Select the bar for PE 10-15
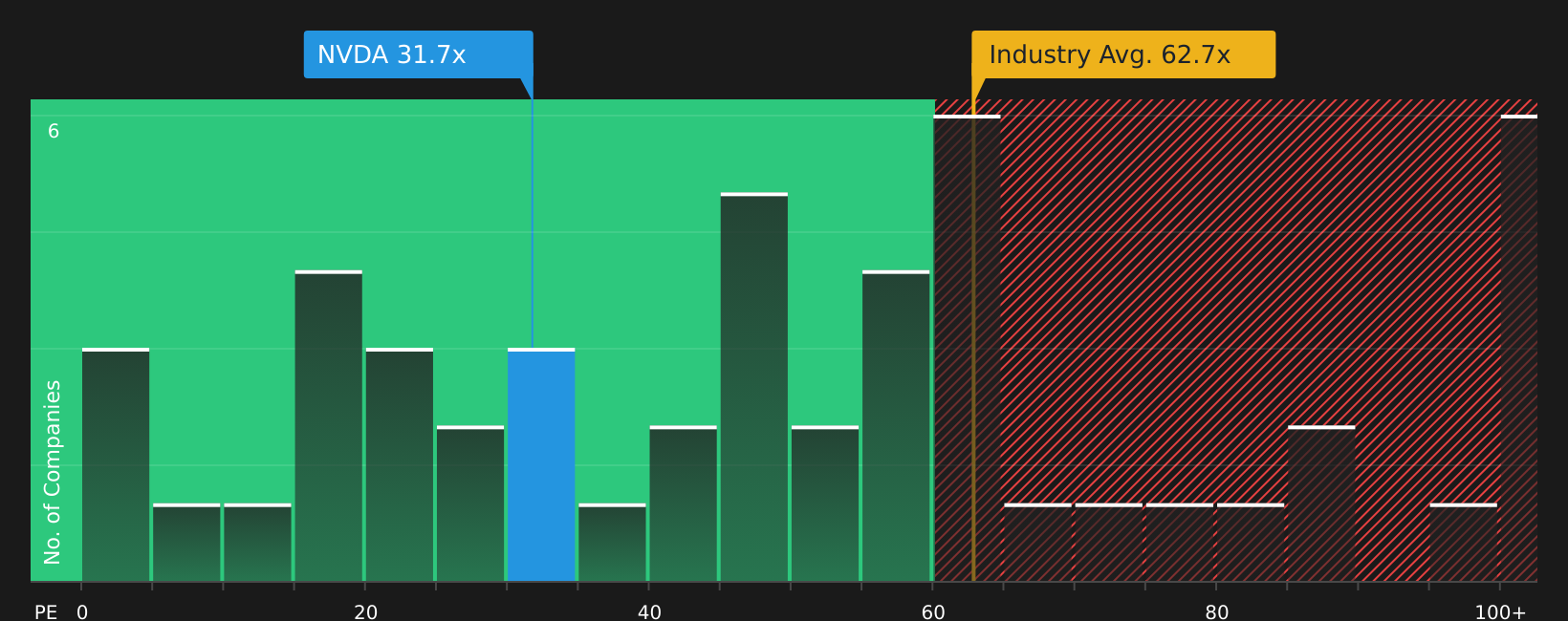The height and width of the screenshot is (621, 1568). 257,543
